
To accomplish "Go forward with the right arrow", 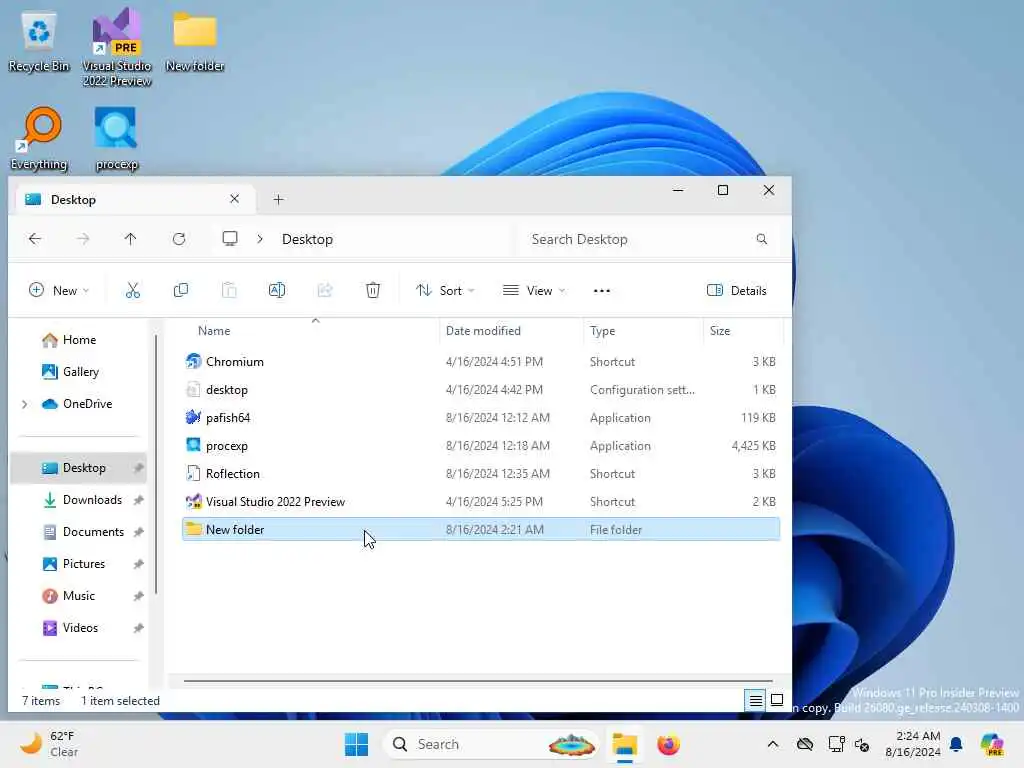I will pos(83,239).
